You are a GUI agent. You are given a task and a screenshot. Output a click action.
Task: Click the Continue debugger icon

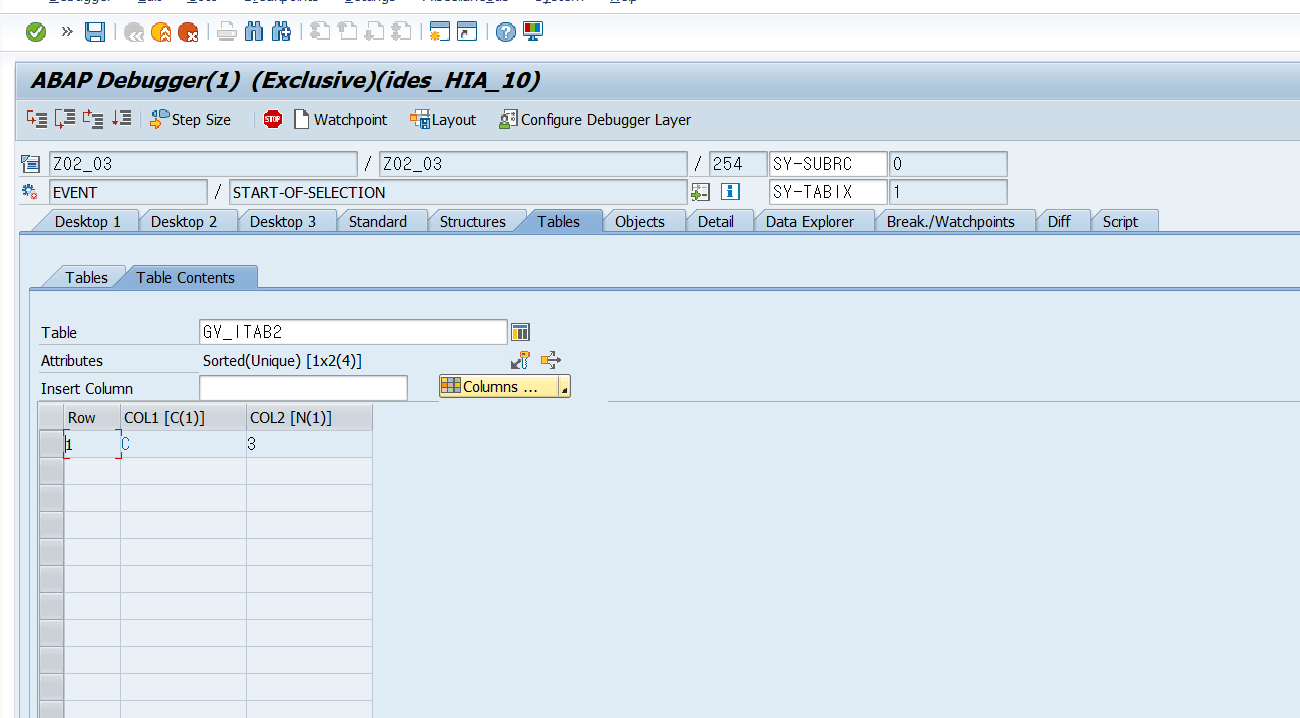122,119
